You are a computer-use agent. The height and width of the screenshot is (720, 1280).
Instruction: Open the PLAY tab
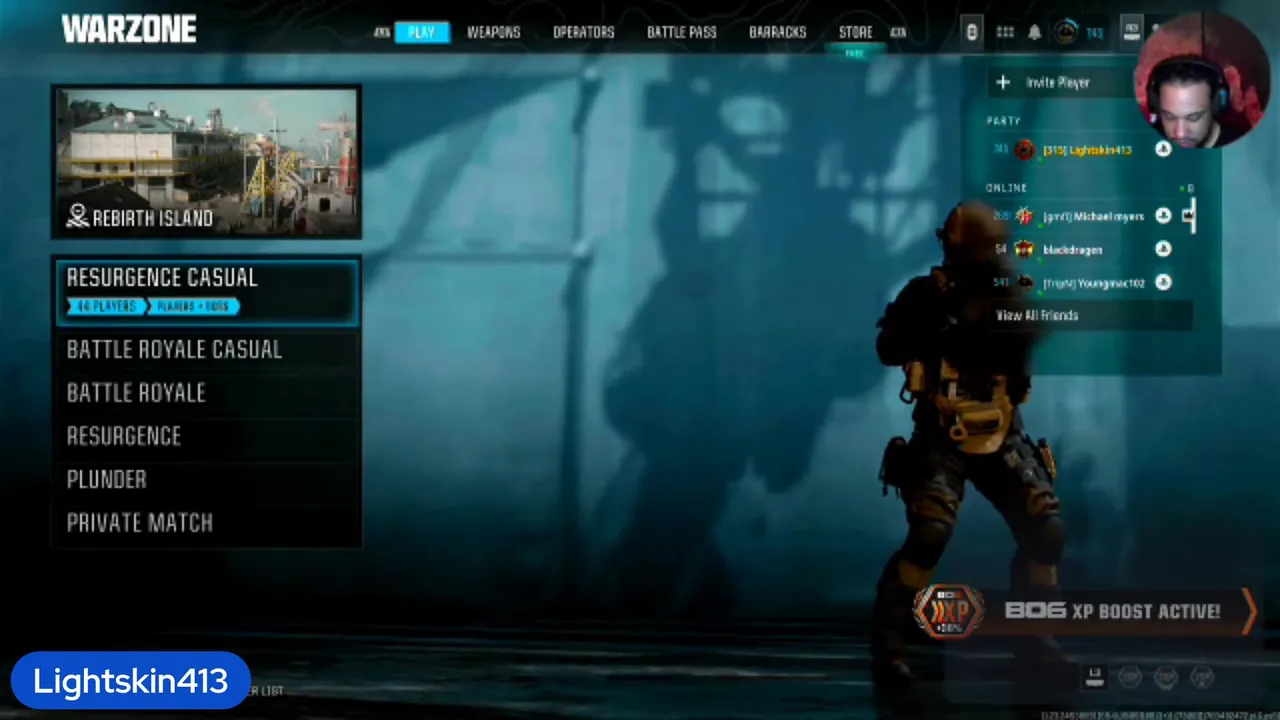(421, 32)
